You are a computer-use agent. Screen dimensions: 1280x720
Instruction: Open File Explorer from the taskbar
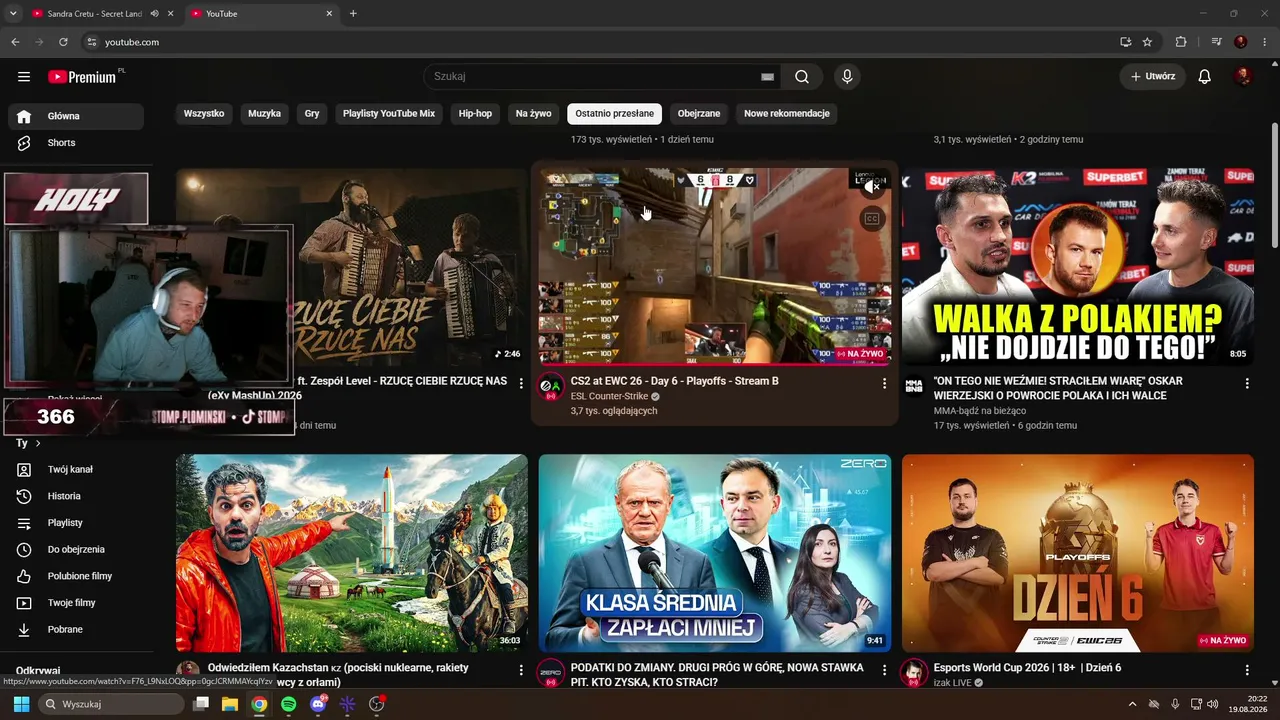229,704
